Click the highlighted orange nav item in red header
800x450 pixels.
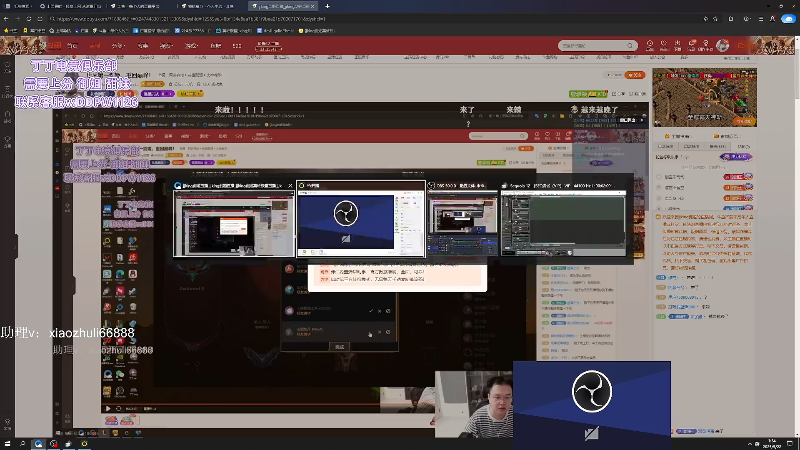(95, 46)
